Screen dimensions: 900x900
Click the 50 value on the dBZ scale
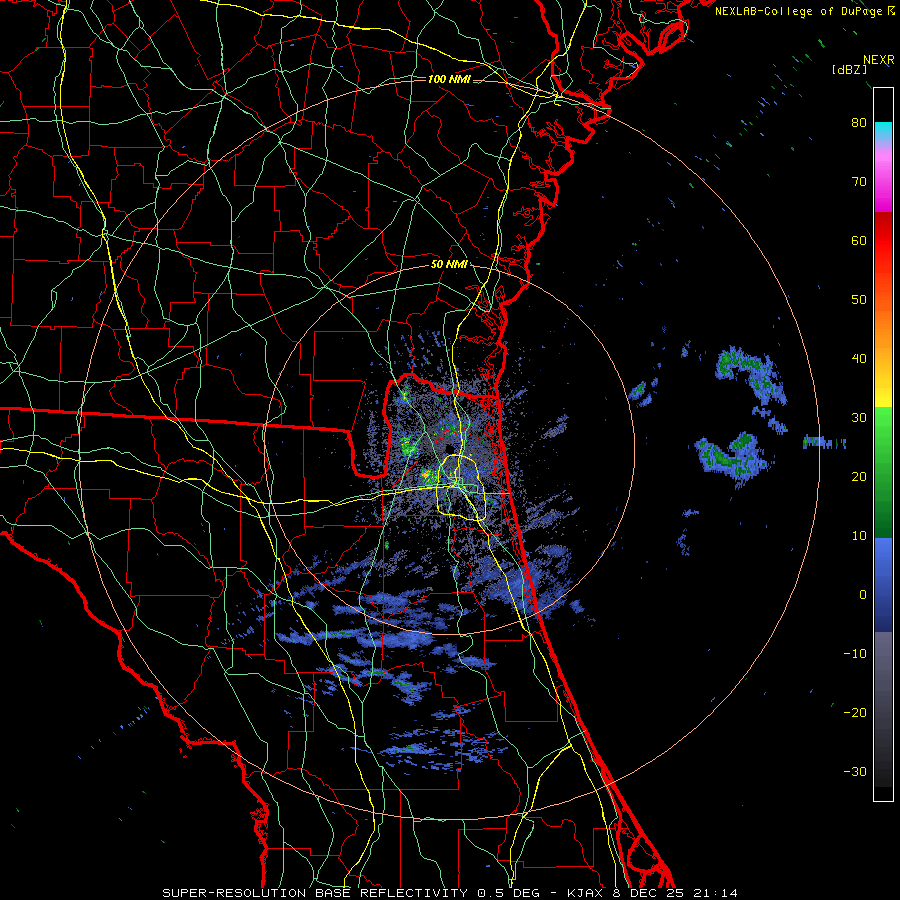(x=859, y=300)
